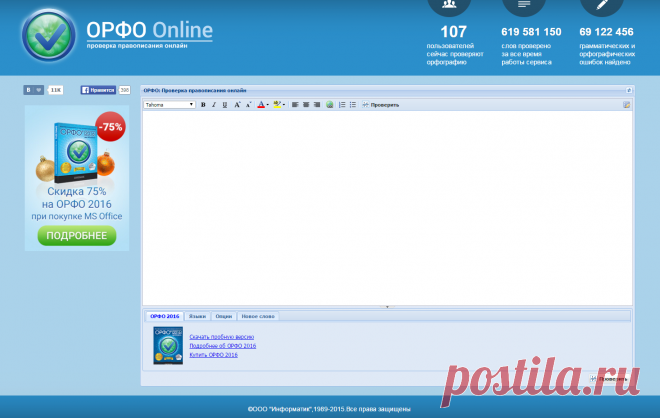660x418 pixels.
Task: Click the Facebook Нравится like button
Action: tap(98, 90)
